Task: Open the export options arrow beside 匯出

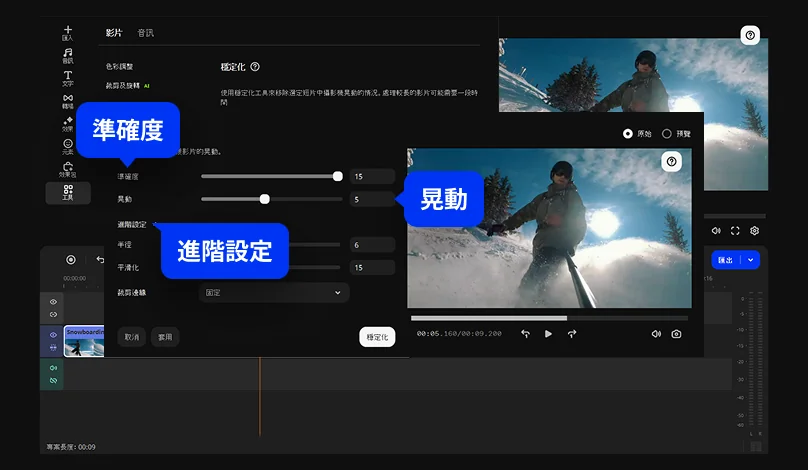Action: click(751, 260)
